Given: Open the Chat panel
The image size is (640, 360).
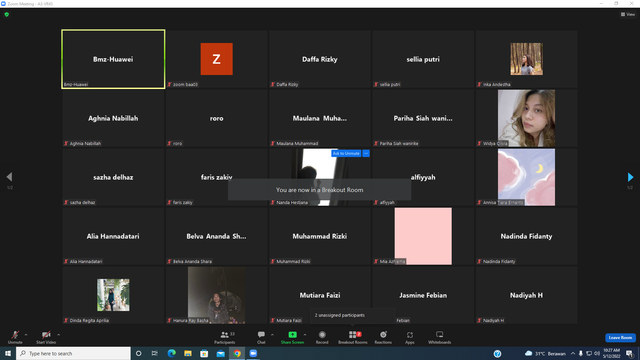Looking at the screenshot, I should 261,337.
